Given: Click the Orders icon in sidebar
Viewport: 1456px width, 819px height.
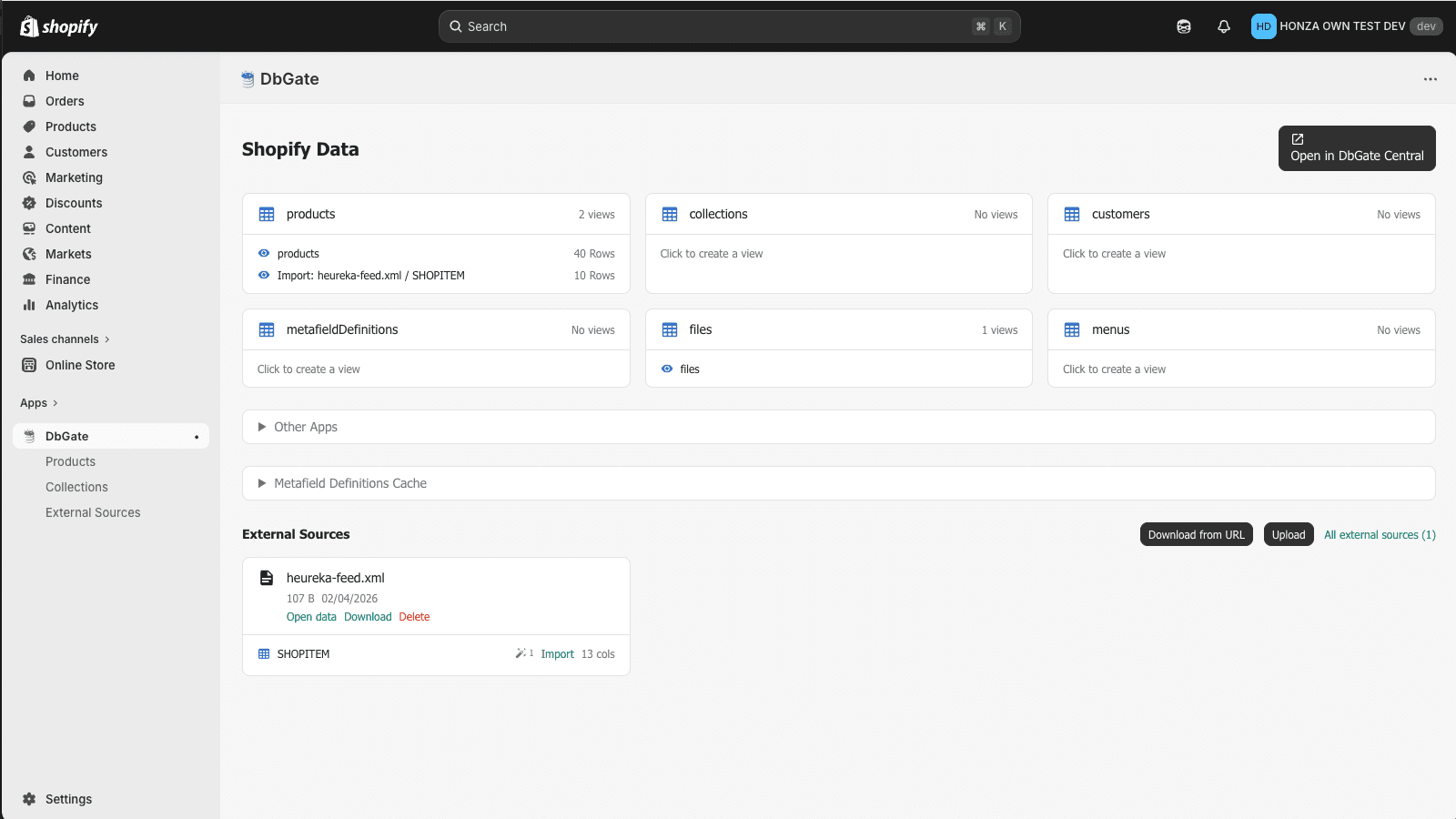Looking at the screenshot, I should click(29, 101).
